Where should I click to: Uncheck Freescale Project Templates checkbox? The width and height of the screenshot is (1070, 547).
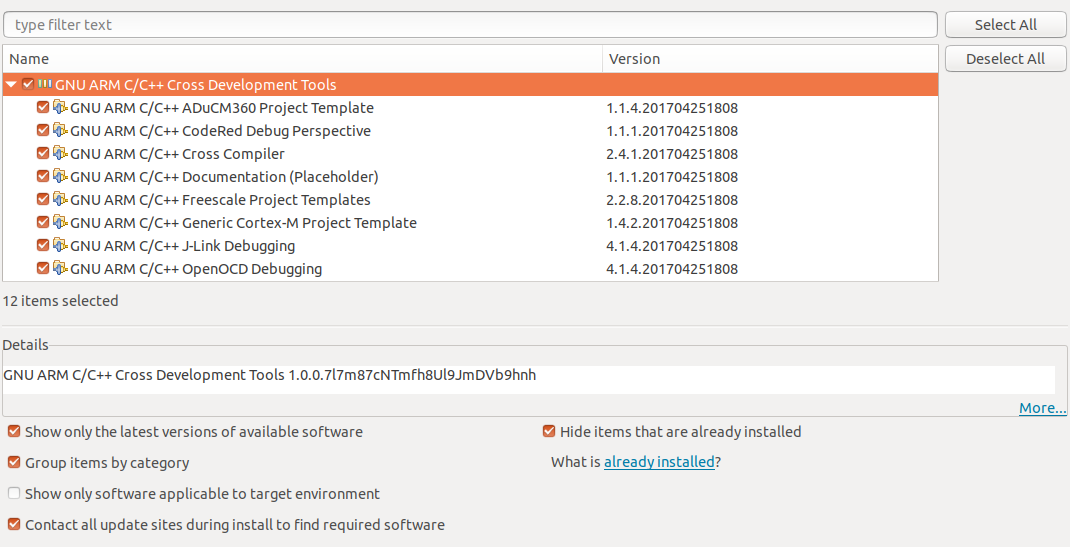pos(43,199)
